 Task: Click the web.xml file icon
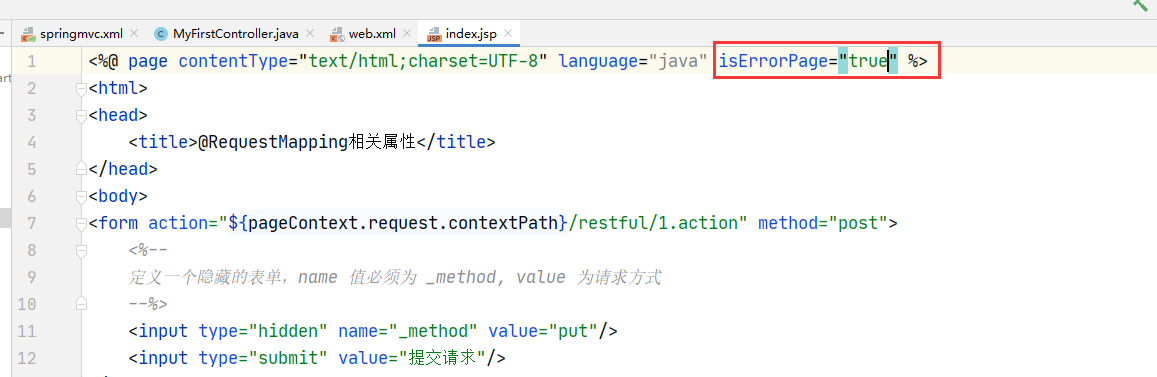(x=337, y=34)
